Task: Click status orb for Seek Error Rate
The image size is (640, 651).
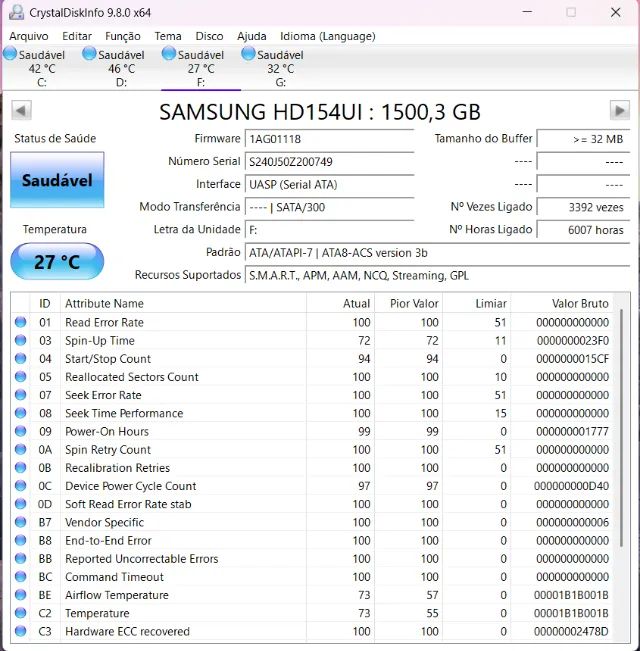Action: [x=20, y=394]
